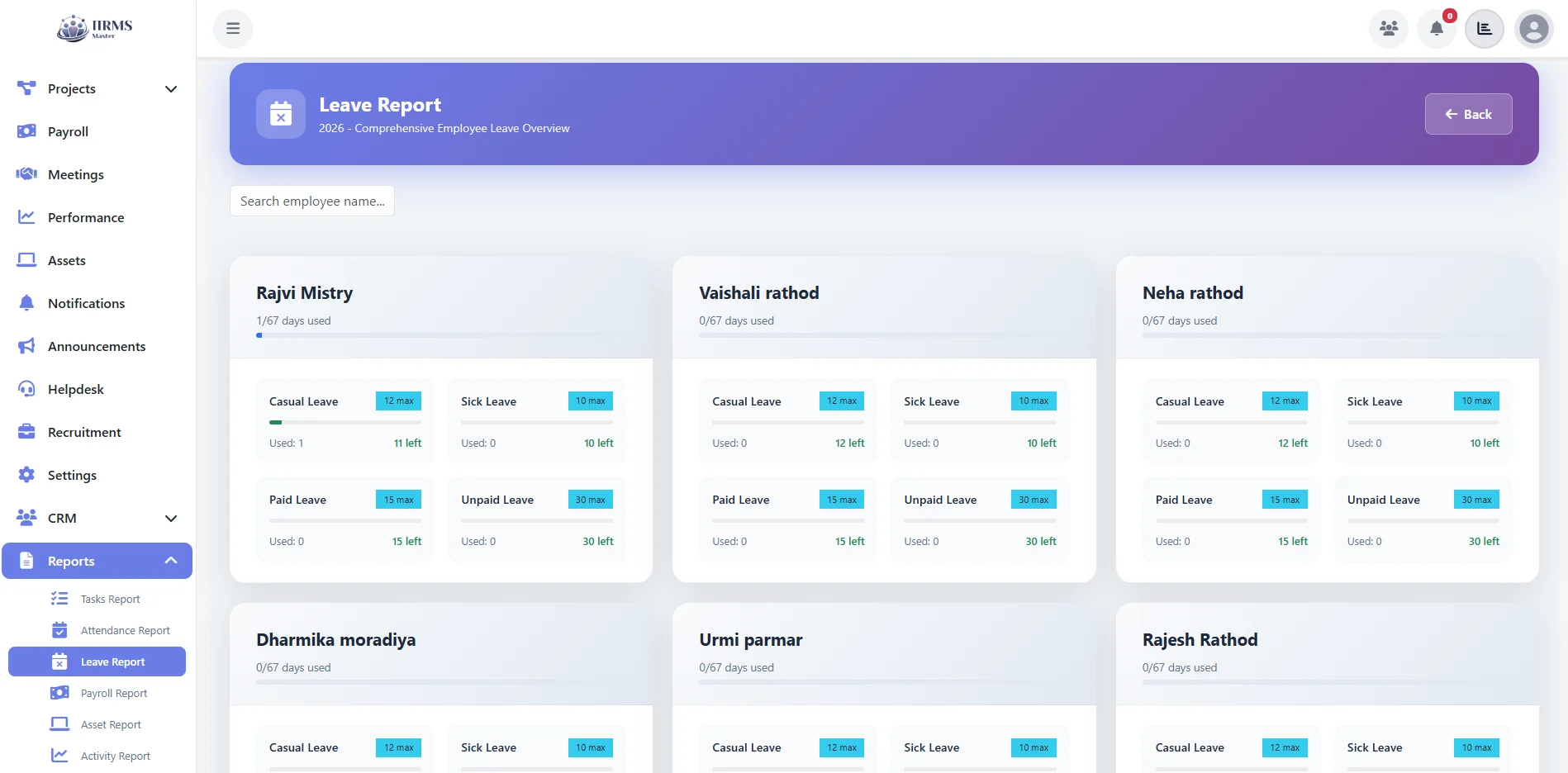Open Announcements in sidebar
Screen dimensions: 1568x773
(x=97, y=346)
